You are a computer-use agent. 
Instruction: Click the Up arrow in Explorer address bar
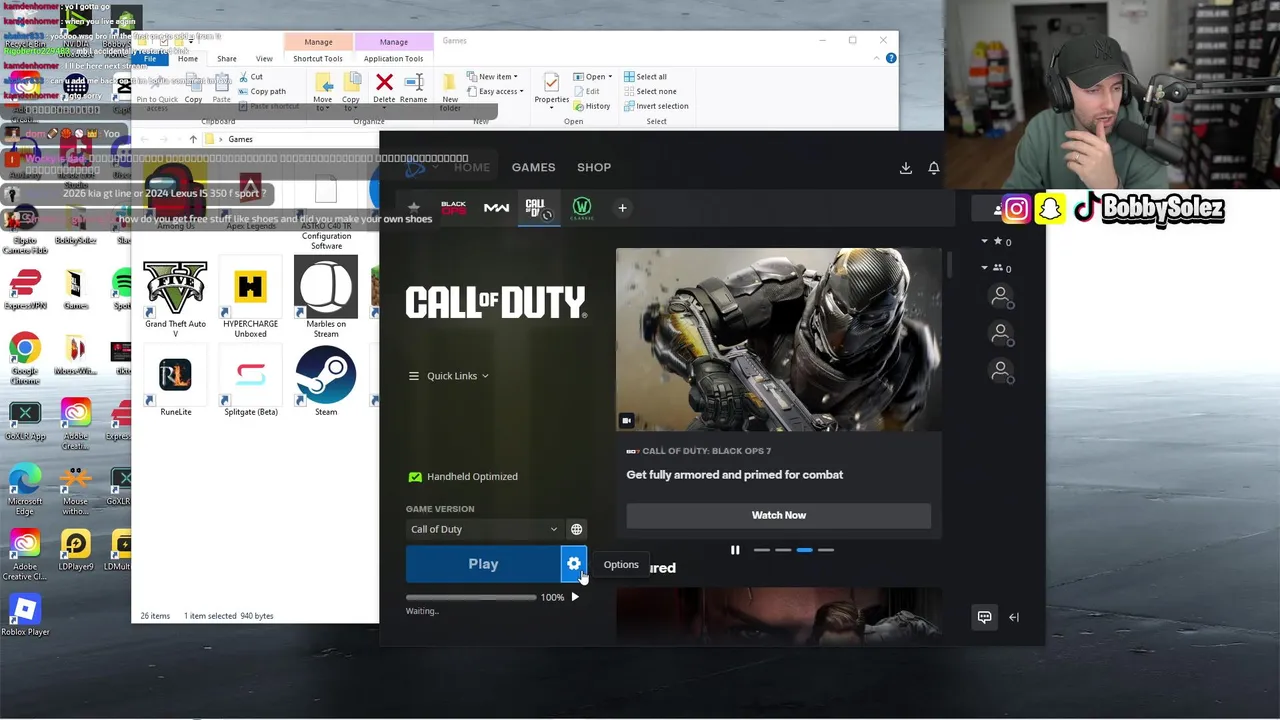tap(193, 139)
